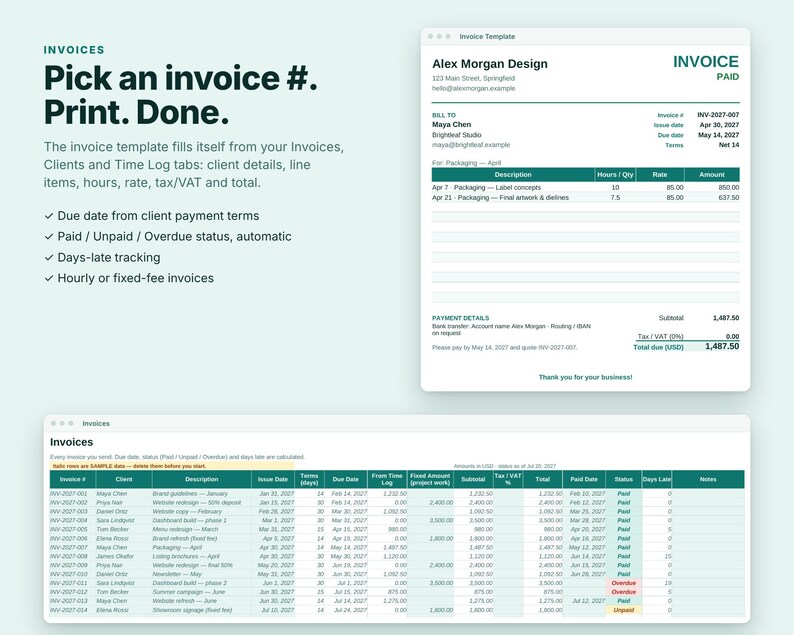Click the large green INVOICE heading
Screen dimensions: 794x635
coord(705,62)
